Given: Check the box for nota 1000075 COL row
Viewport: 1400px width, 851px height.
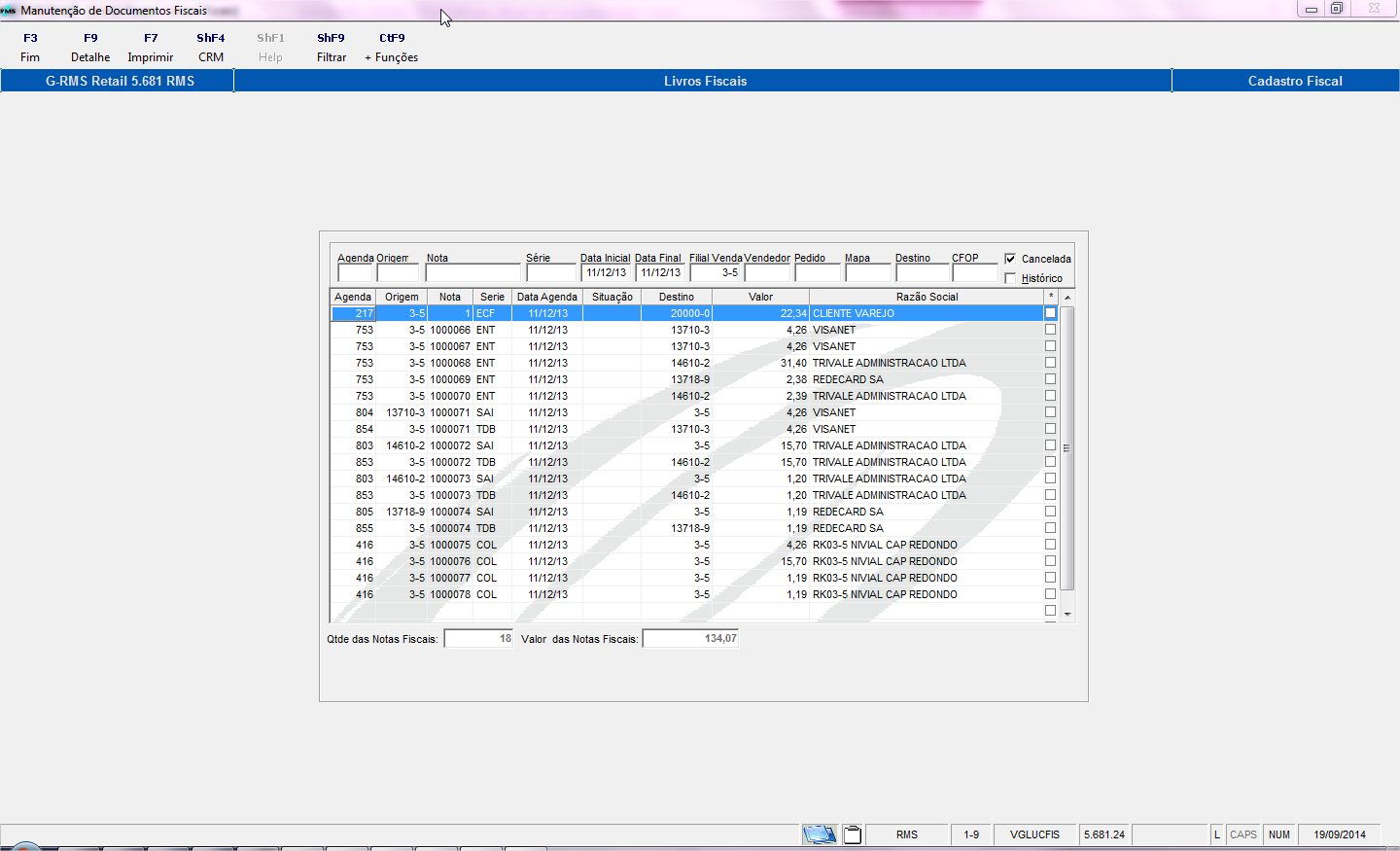Looking at the screenshot, I should 1050,545.
